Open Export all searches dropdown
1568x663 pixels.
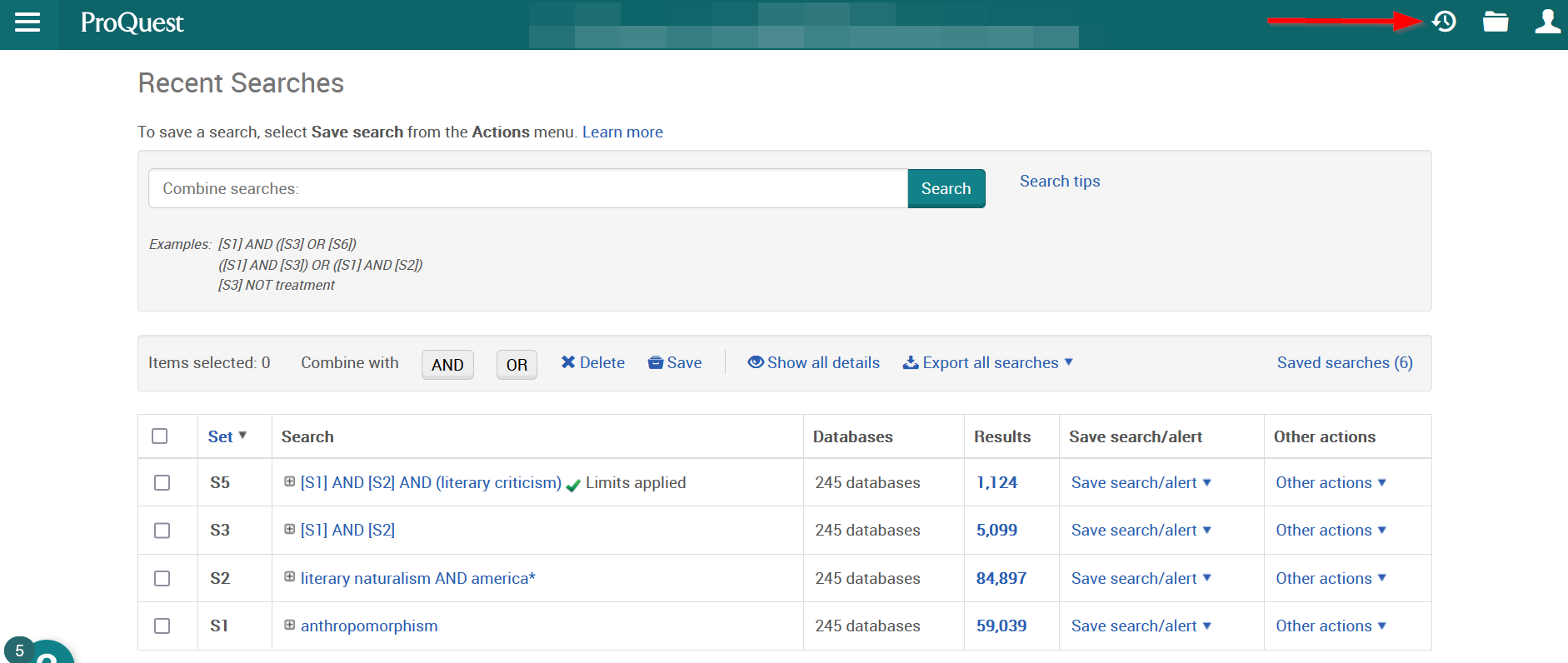[x=988, y=362]
